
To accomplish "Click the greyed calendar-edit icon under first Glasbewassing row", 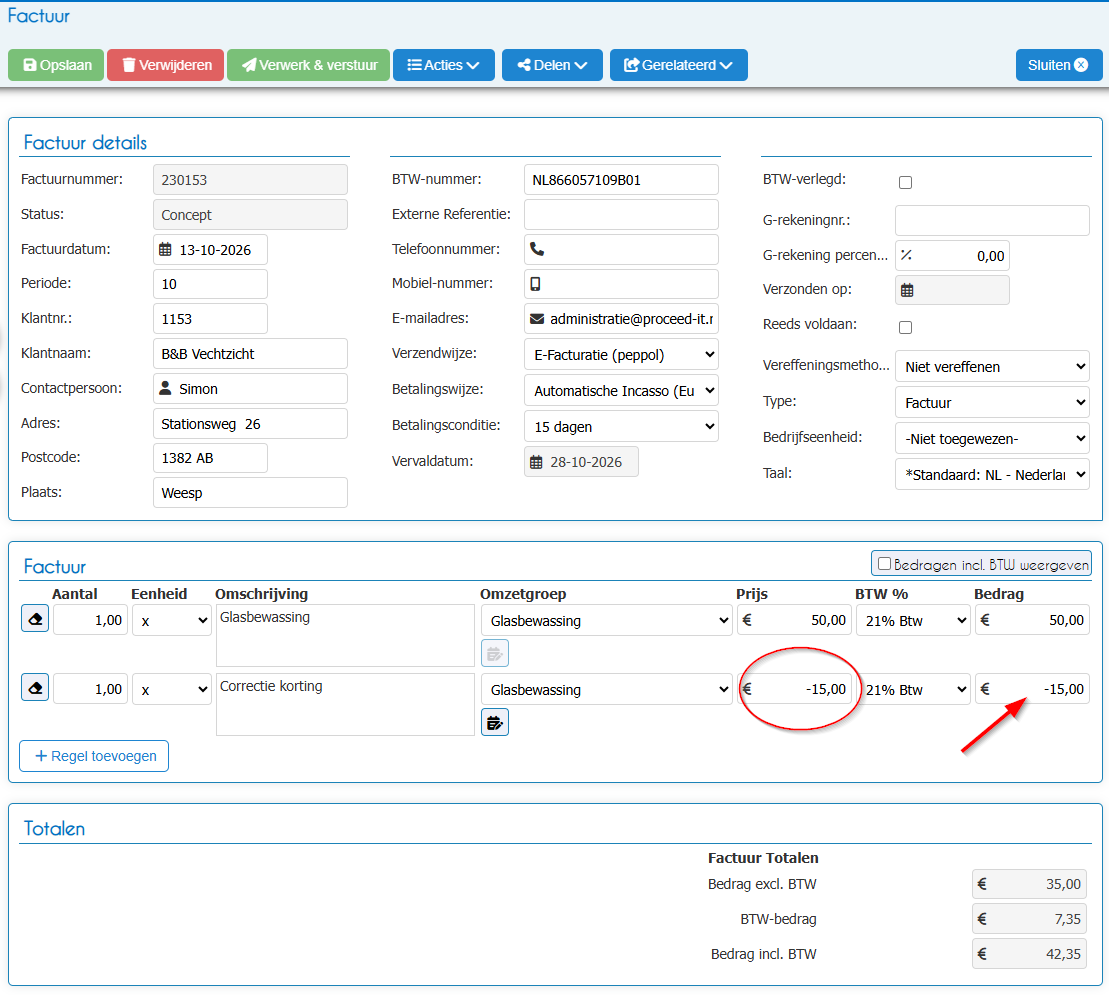I will click(495, 653).
